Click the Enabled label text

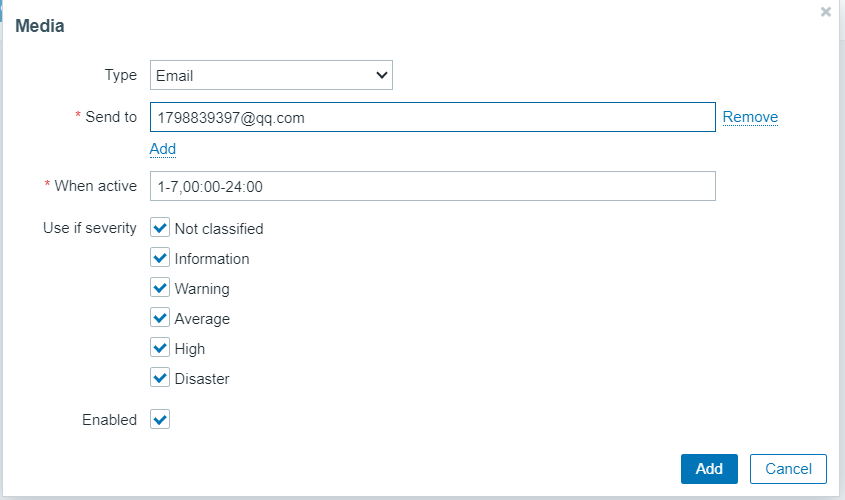(x=109, y=420)
